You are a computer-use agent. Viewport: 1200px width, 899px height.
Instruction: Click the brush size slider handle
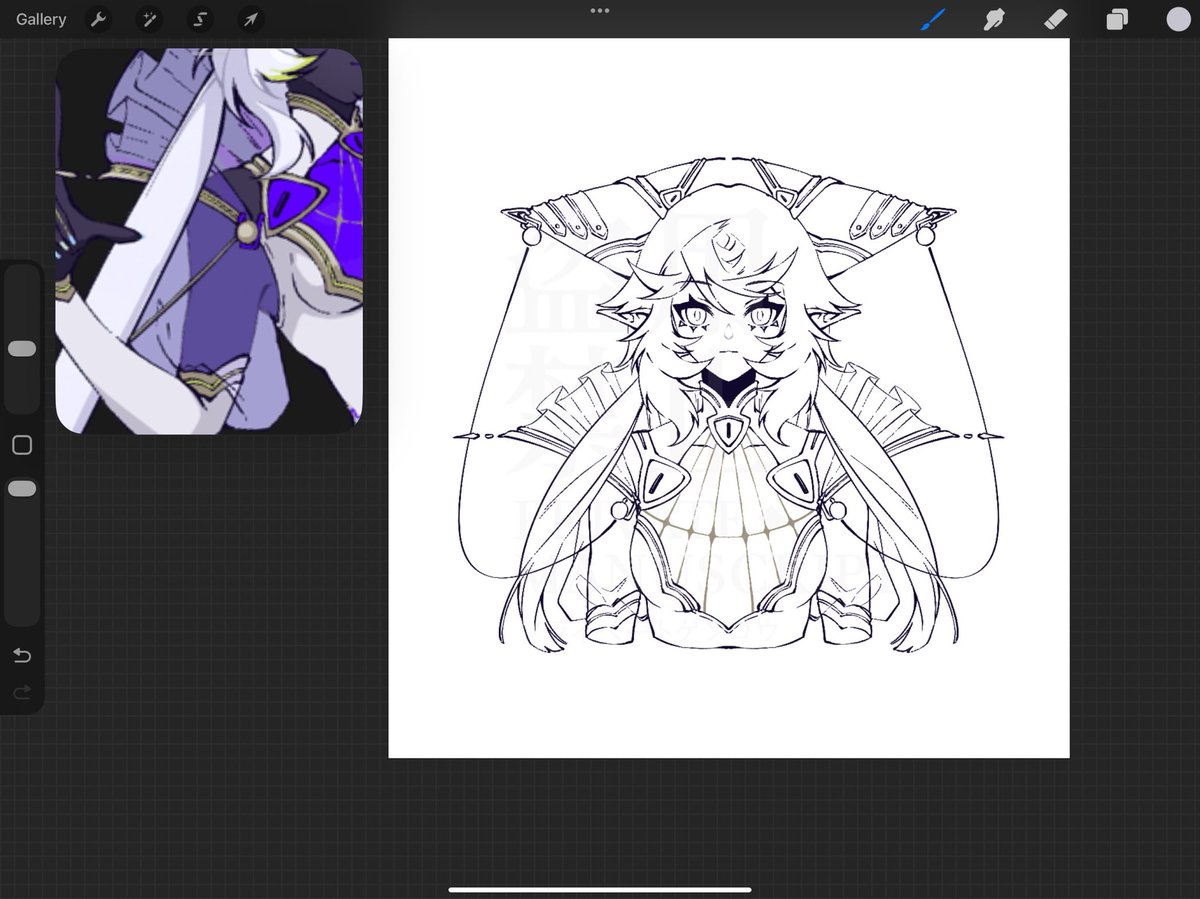click(22, 348)
